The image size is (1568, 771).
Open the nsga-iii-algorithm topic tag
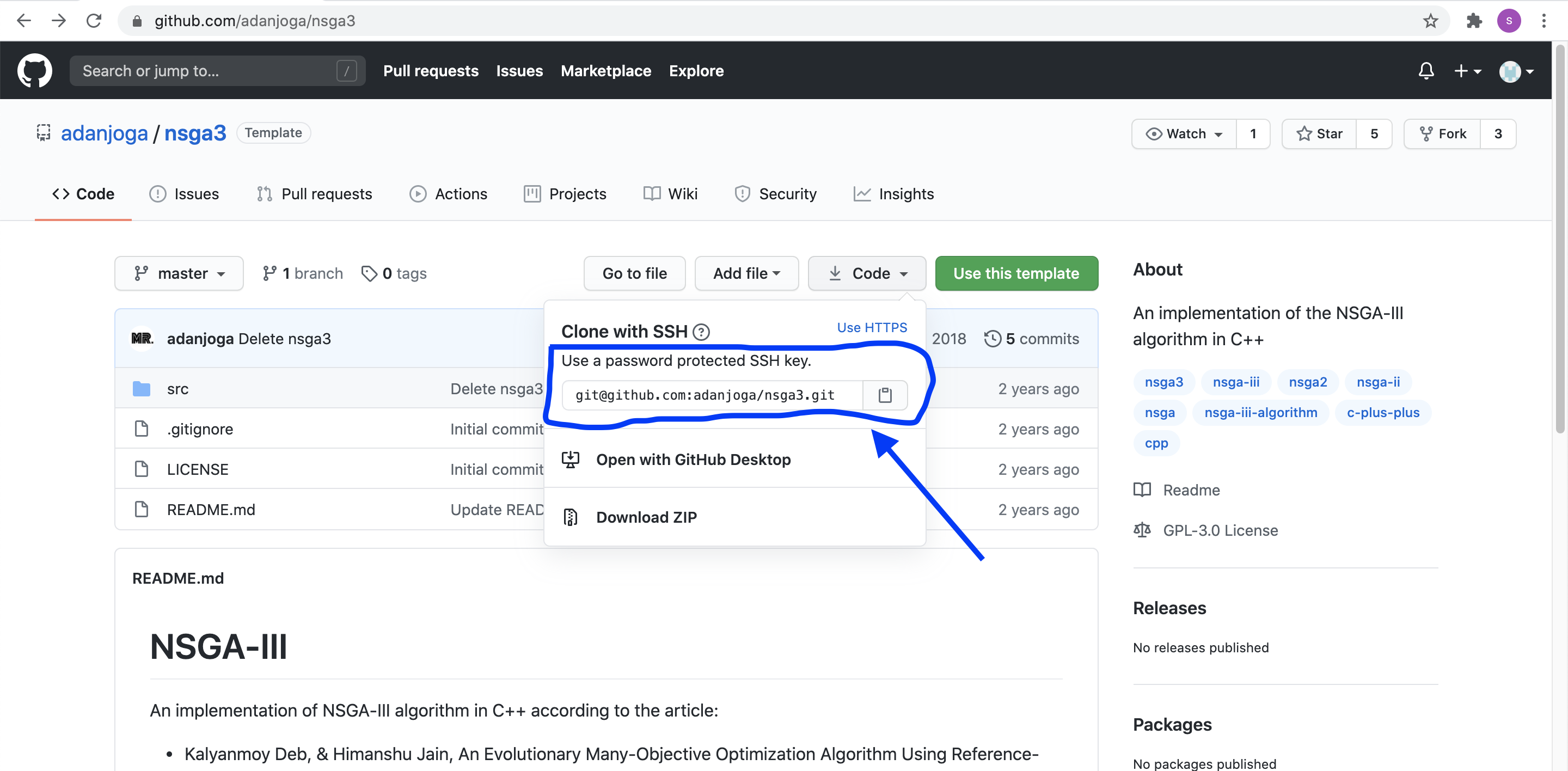[1260, 413]
